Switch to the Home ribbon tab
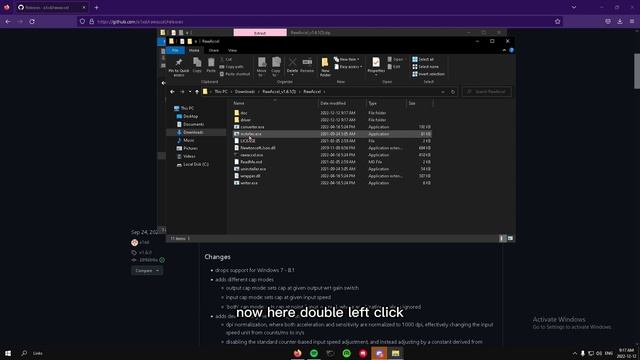 pos(194,50)
